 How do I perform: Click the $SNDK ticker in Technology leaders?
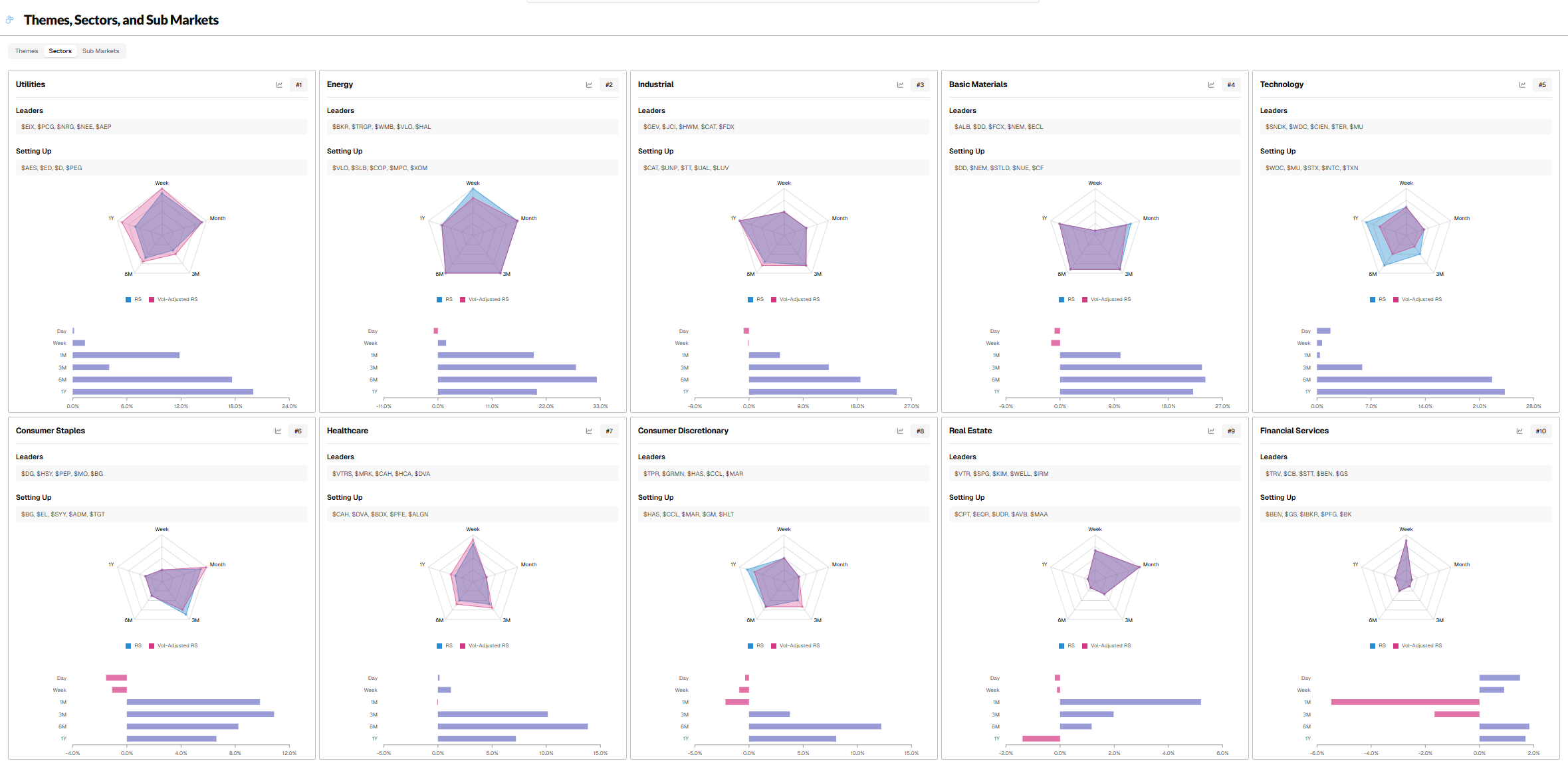click(1275, 127)
